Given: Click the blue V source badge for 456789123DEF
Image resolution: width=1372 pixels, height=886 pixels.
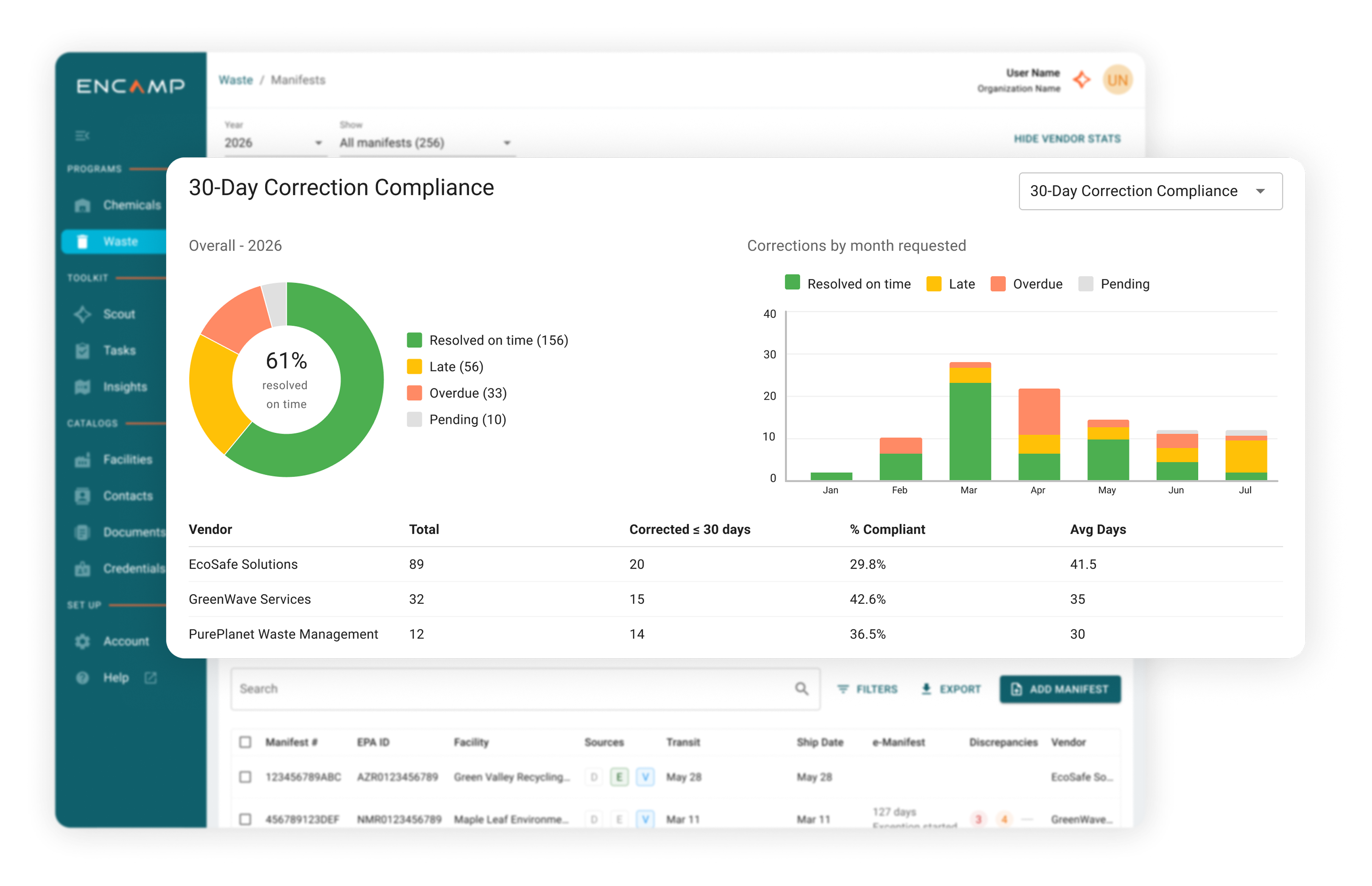Looking at the screenshot, I should click(x=645, y=819).
